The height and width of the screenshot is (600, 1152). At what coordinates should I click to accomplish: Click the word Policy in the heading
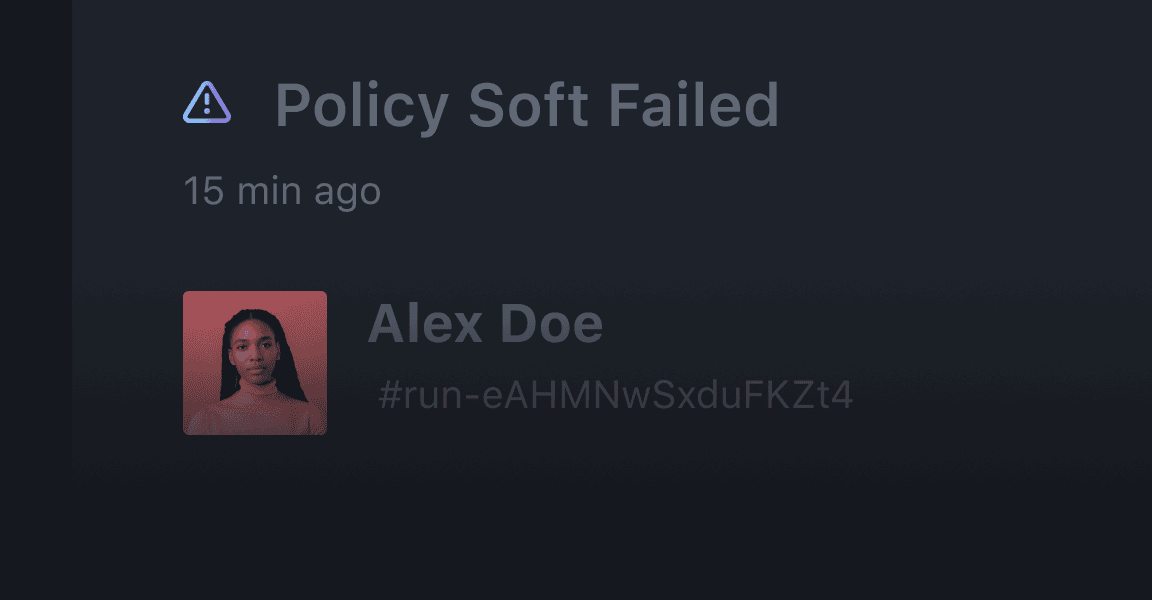coord(361,108)
